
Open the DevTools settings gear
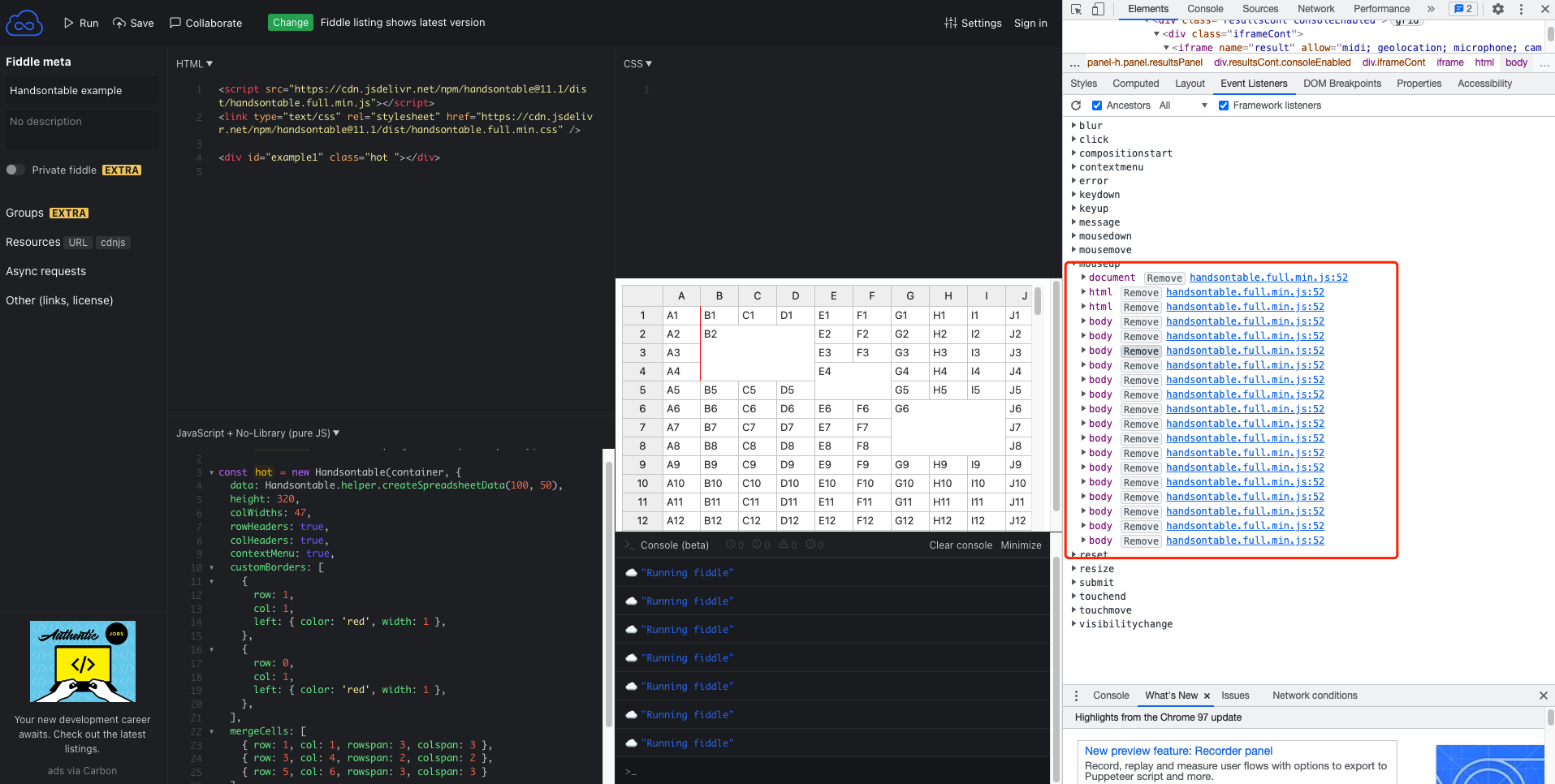point(1497,9)
